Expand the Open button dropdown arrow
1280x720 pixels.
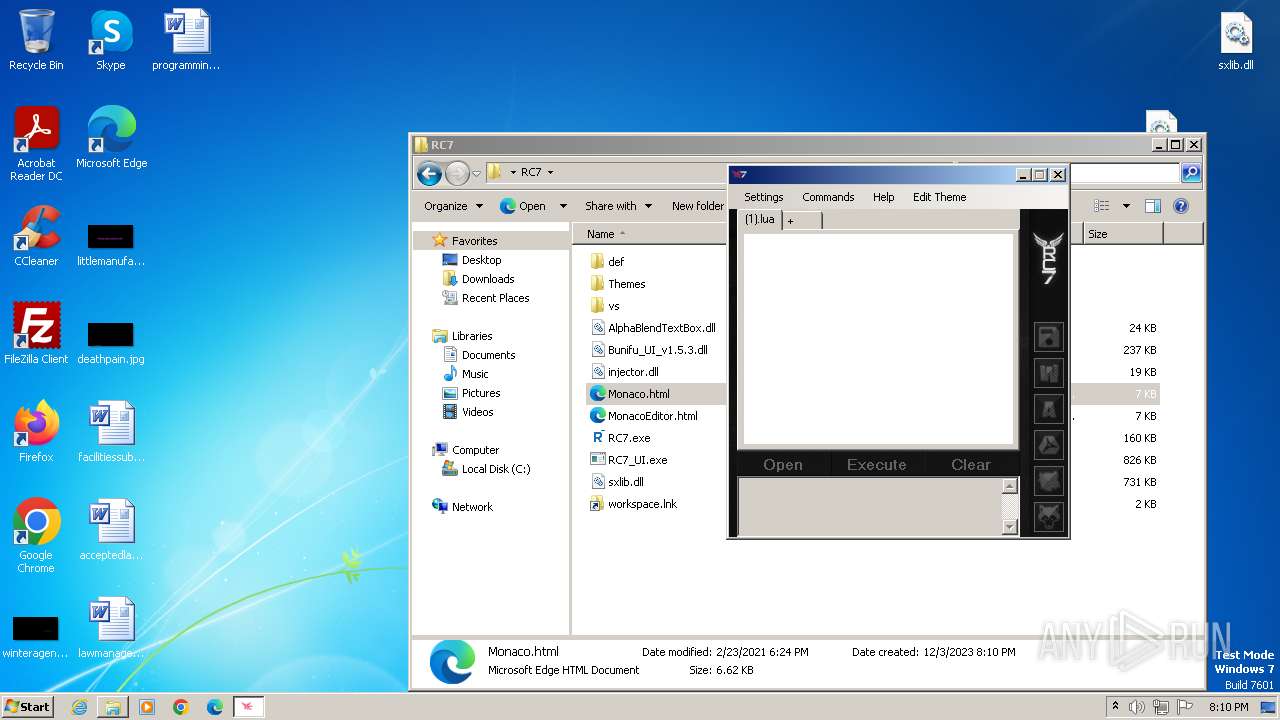563,206
